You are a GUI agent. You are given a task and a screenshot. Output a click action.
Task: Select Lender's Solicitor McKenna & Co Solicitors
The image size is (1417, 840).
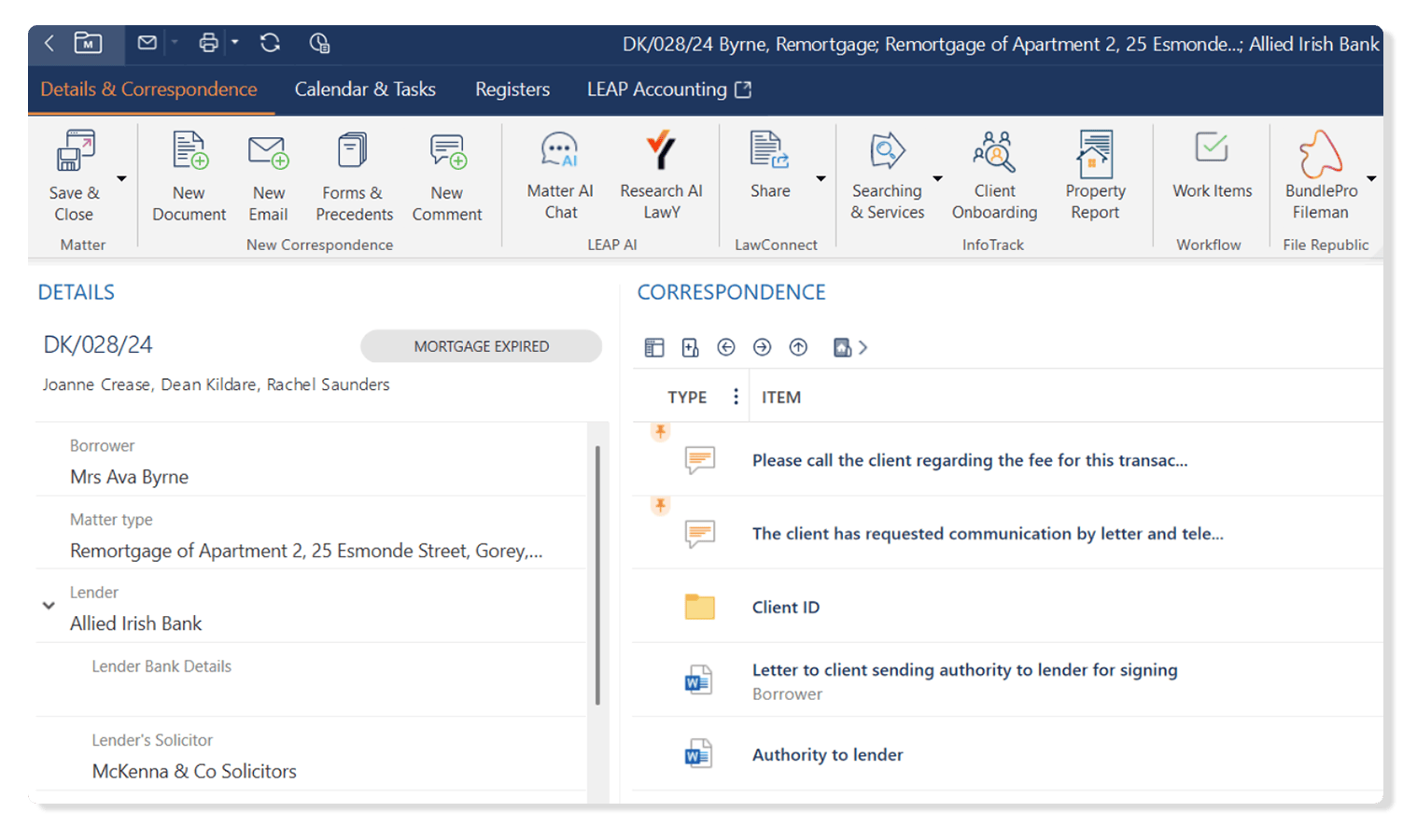[311, 755]
